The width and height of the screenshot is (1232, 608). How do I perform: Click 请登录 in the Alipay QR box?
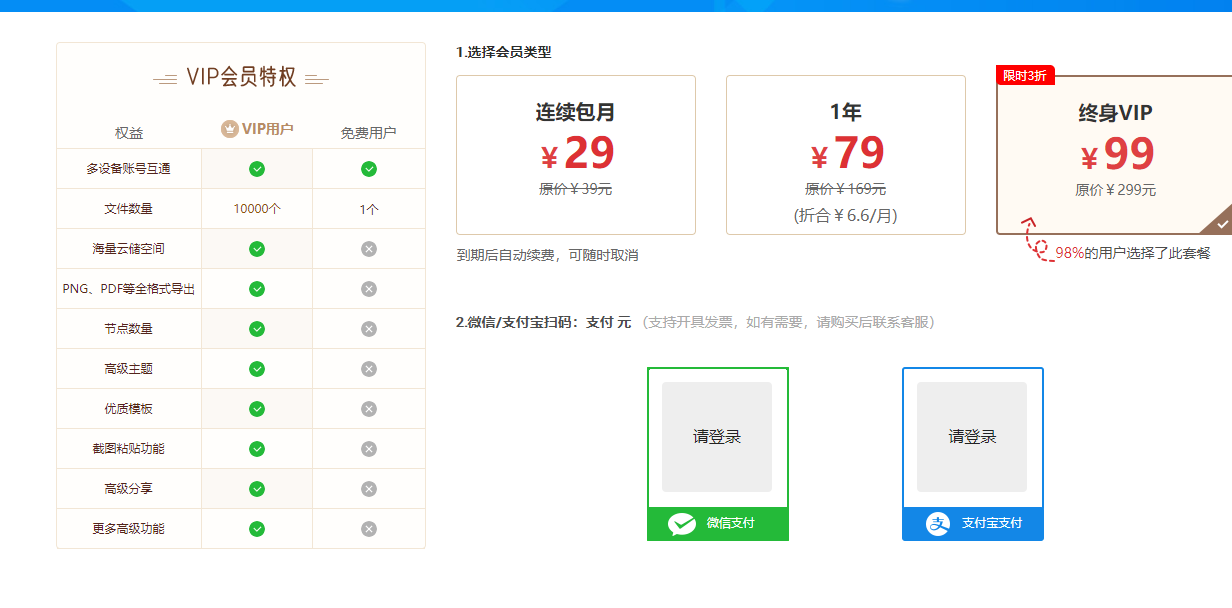coord(972,437)
